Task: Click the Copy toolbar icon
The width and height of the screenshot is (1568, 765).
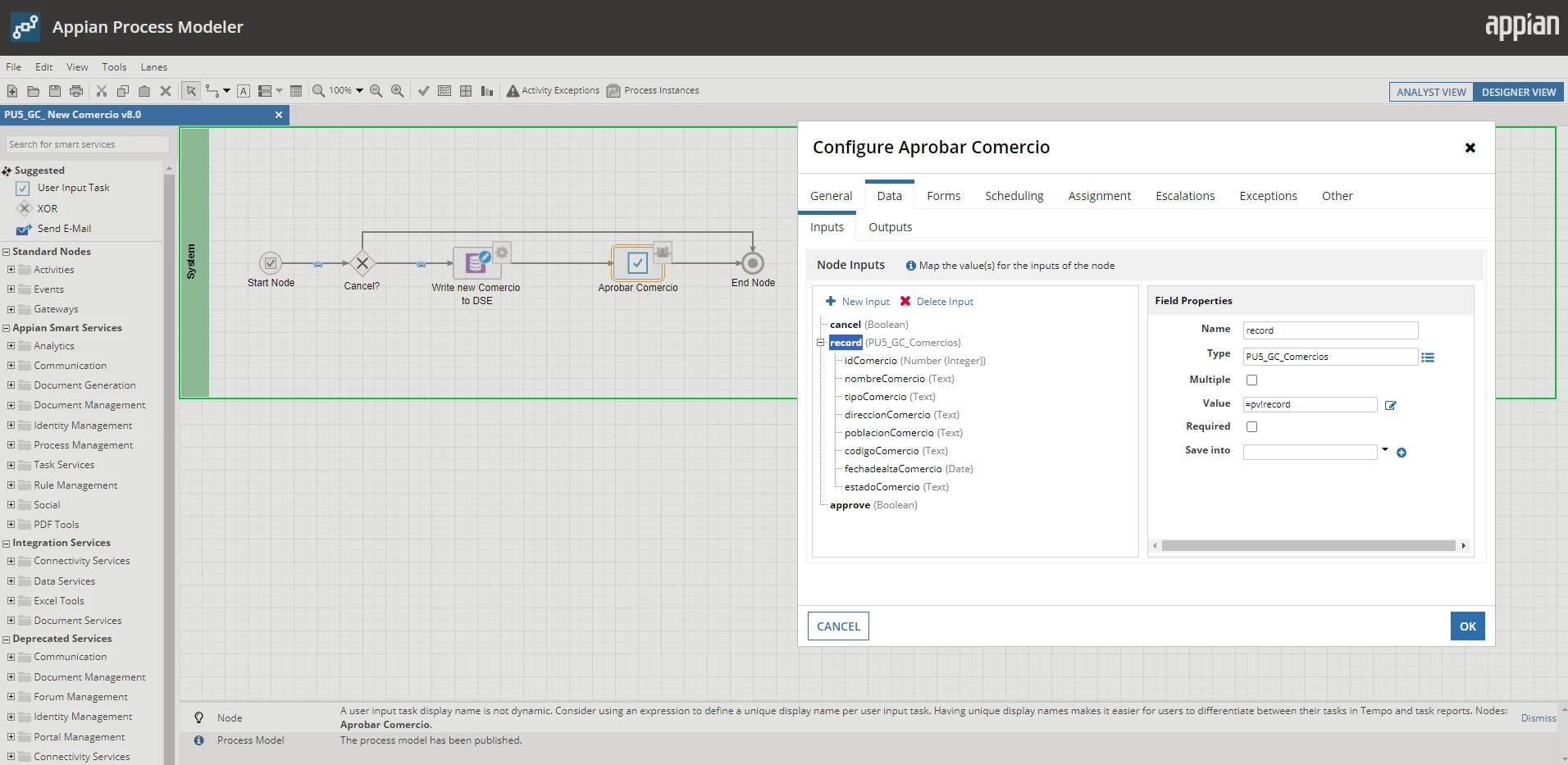Action: (123, 91)
